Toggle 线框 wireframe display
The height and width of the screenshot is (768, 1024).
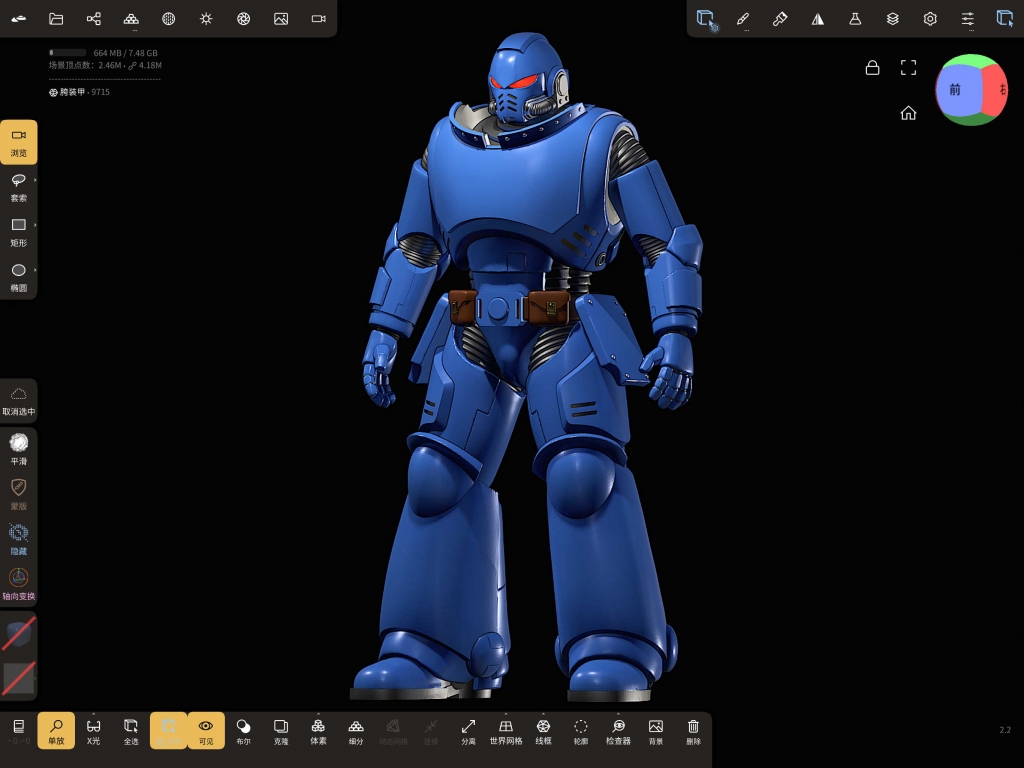tap(543, 730)
